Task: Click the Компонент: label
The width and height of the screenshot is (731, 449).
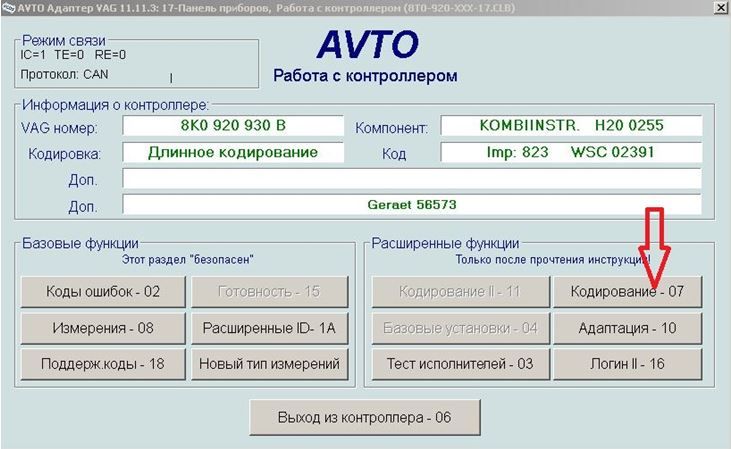Action: coord(391,128)
